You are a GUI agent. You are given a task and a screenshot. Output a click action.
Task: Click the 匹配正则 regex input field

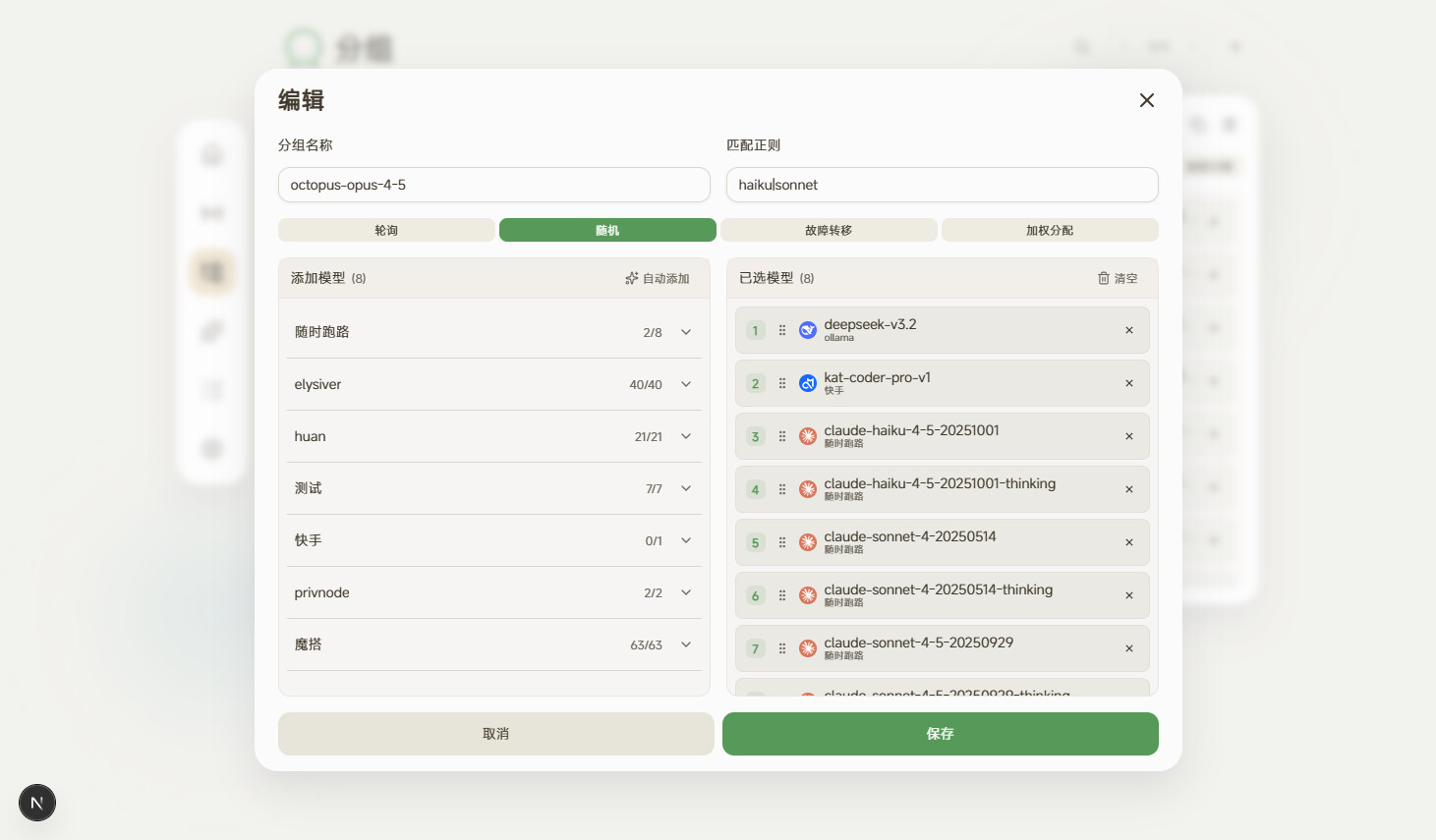click(943, 185)
